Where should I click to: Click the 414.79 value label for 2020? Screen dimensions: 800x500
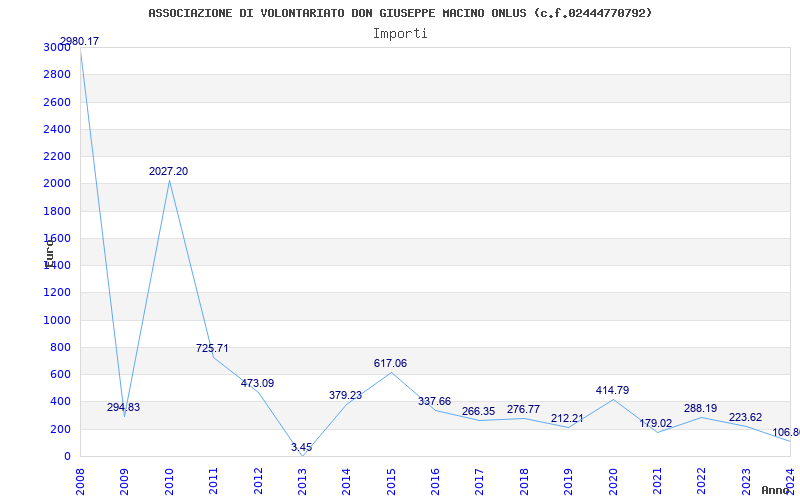coord(612,390)
